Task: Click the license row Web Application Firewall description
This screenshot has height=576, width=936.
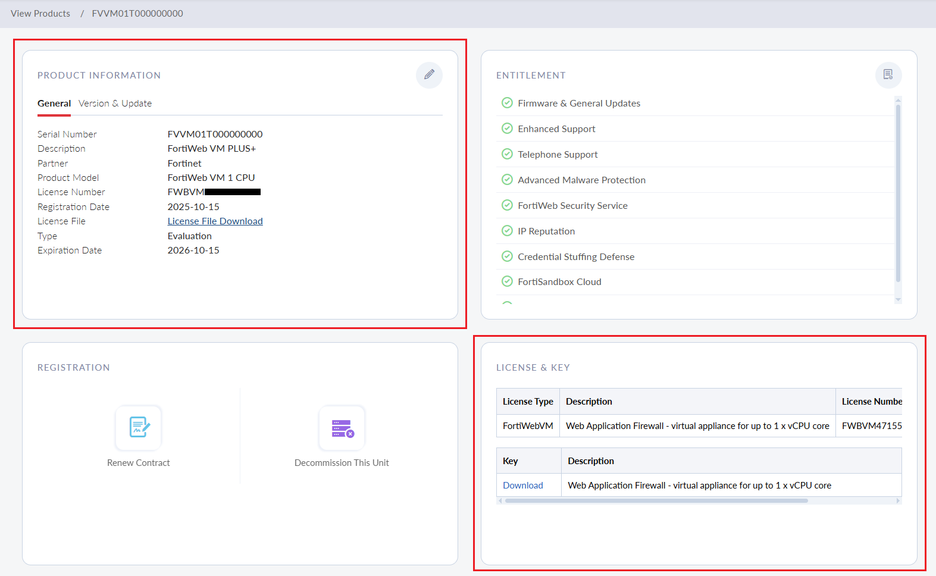Action: tap(697, 426)
